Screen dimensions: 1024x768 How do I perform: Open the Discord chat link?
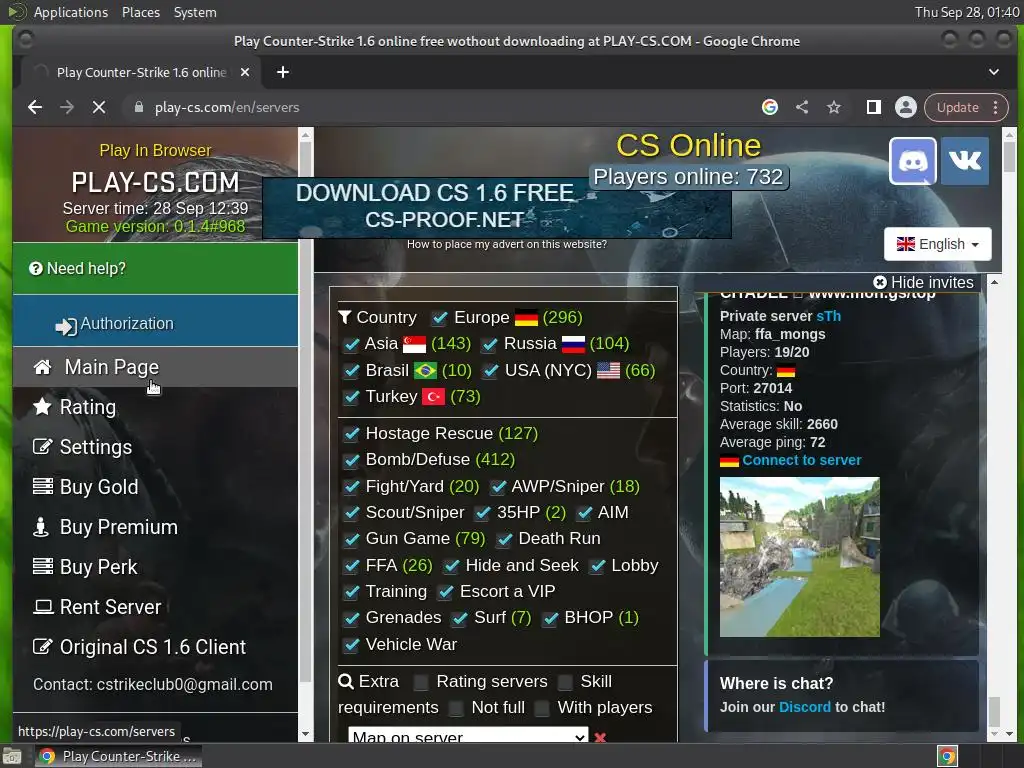(x=805, y=707)
